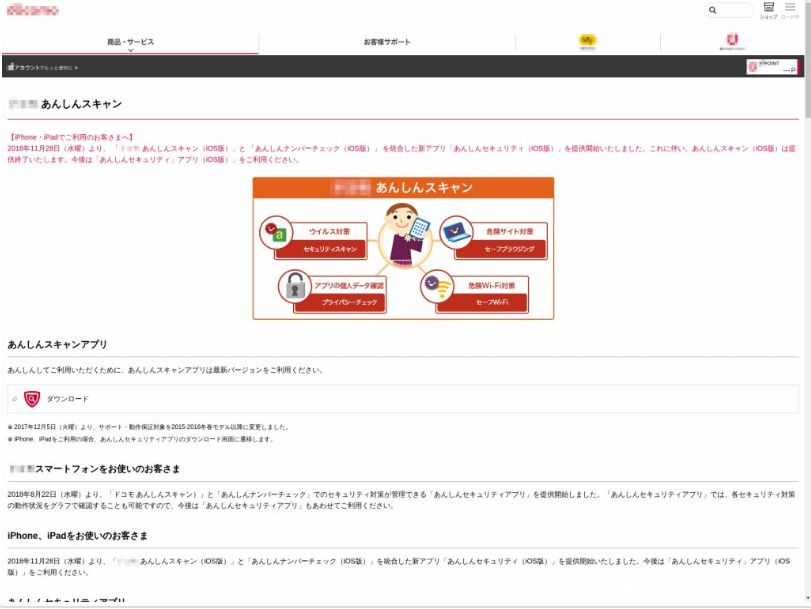This screenshot has width=811, height=609.
Task: Click the セキュリティスキャン red button
Action: (x=330, y=249)
